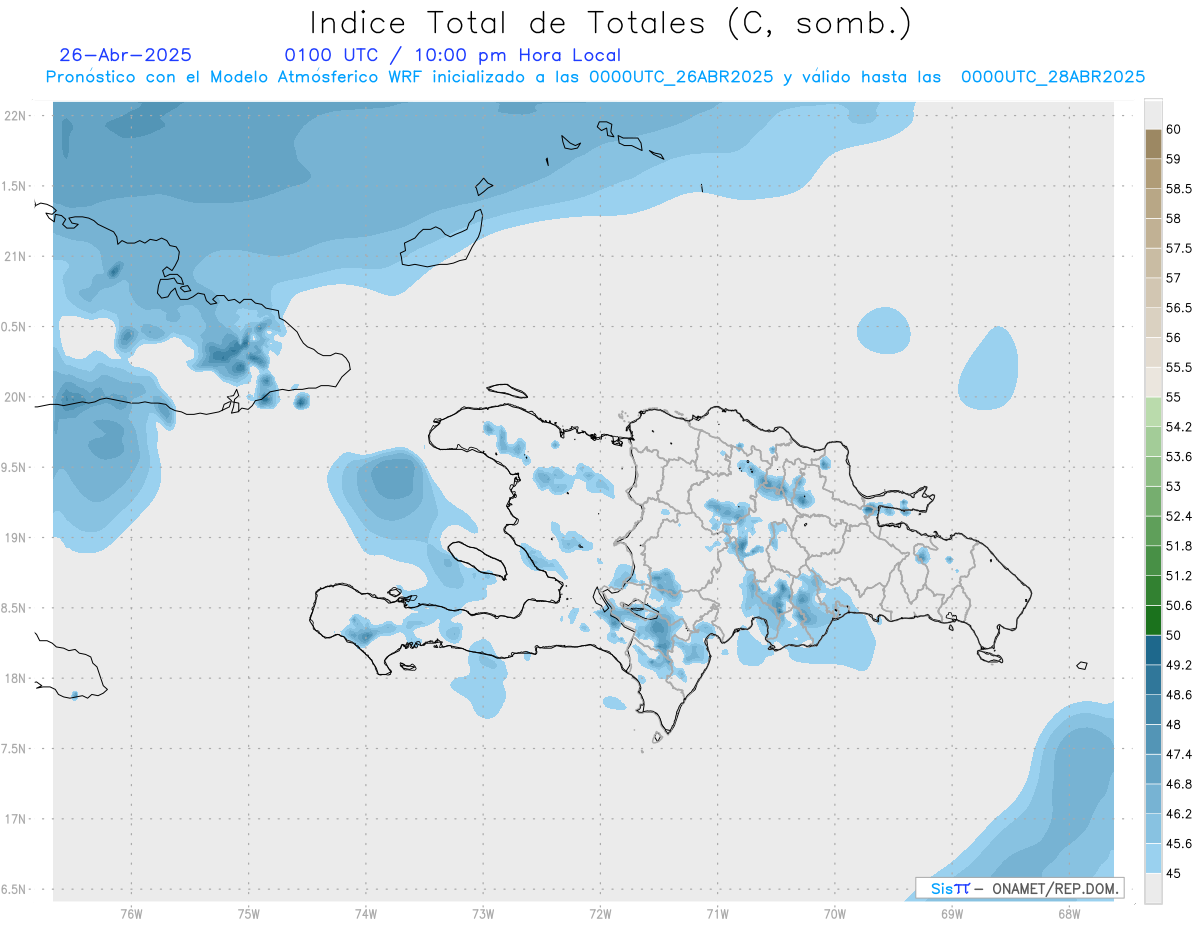This screenshot has height=927, width=1200.
Task: Click the '75W' longitude label
Action: coord(248,913)
